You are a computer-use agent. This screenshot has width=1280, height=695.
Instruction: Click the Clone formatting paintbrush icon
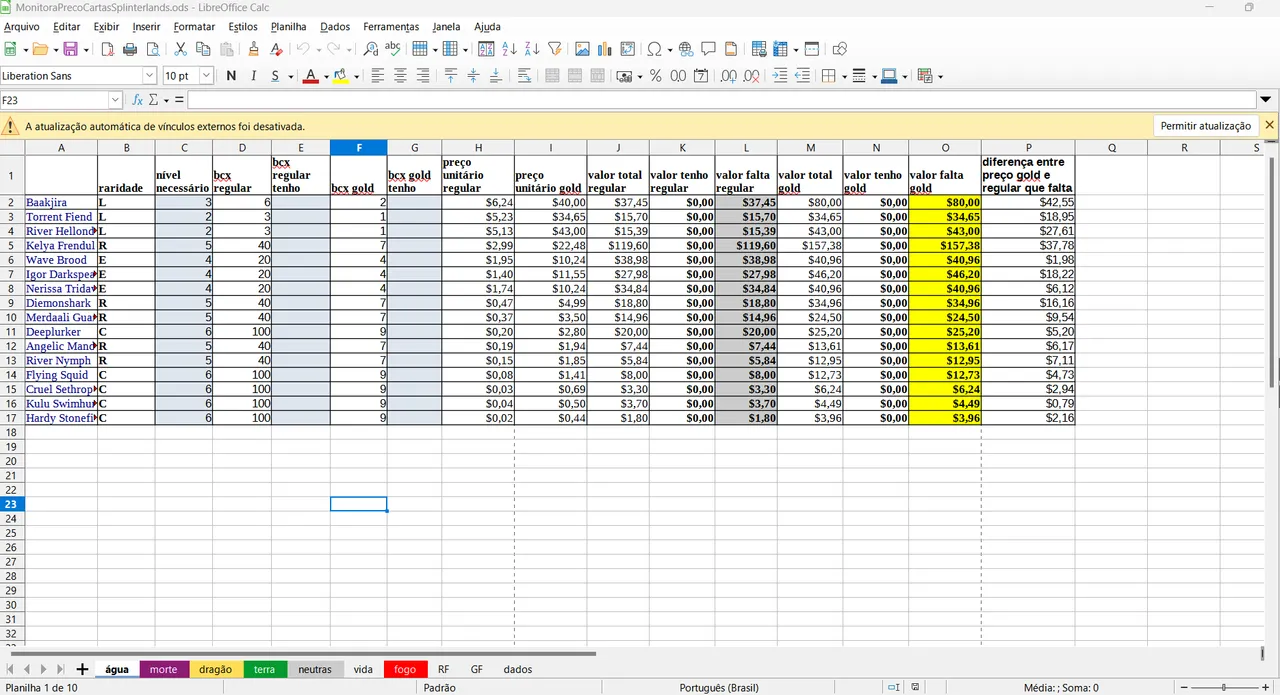254,49
